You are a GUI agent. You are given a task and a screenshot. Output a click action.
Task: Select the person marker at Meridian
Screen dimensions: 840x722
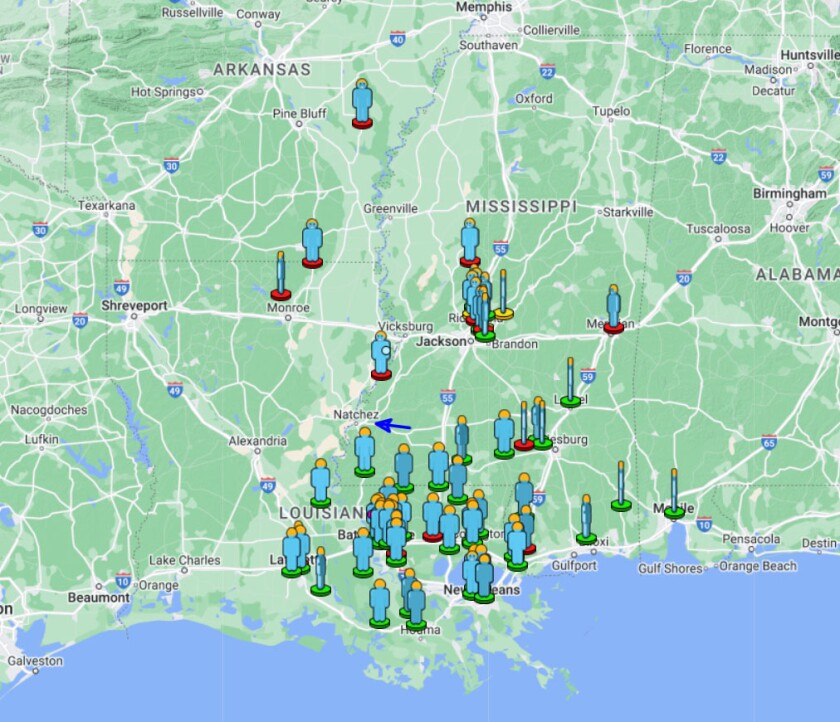[613, 308]
